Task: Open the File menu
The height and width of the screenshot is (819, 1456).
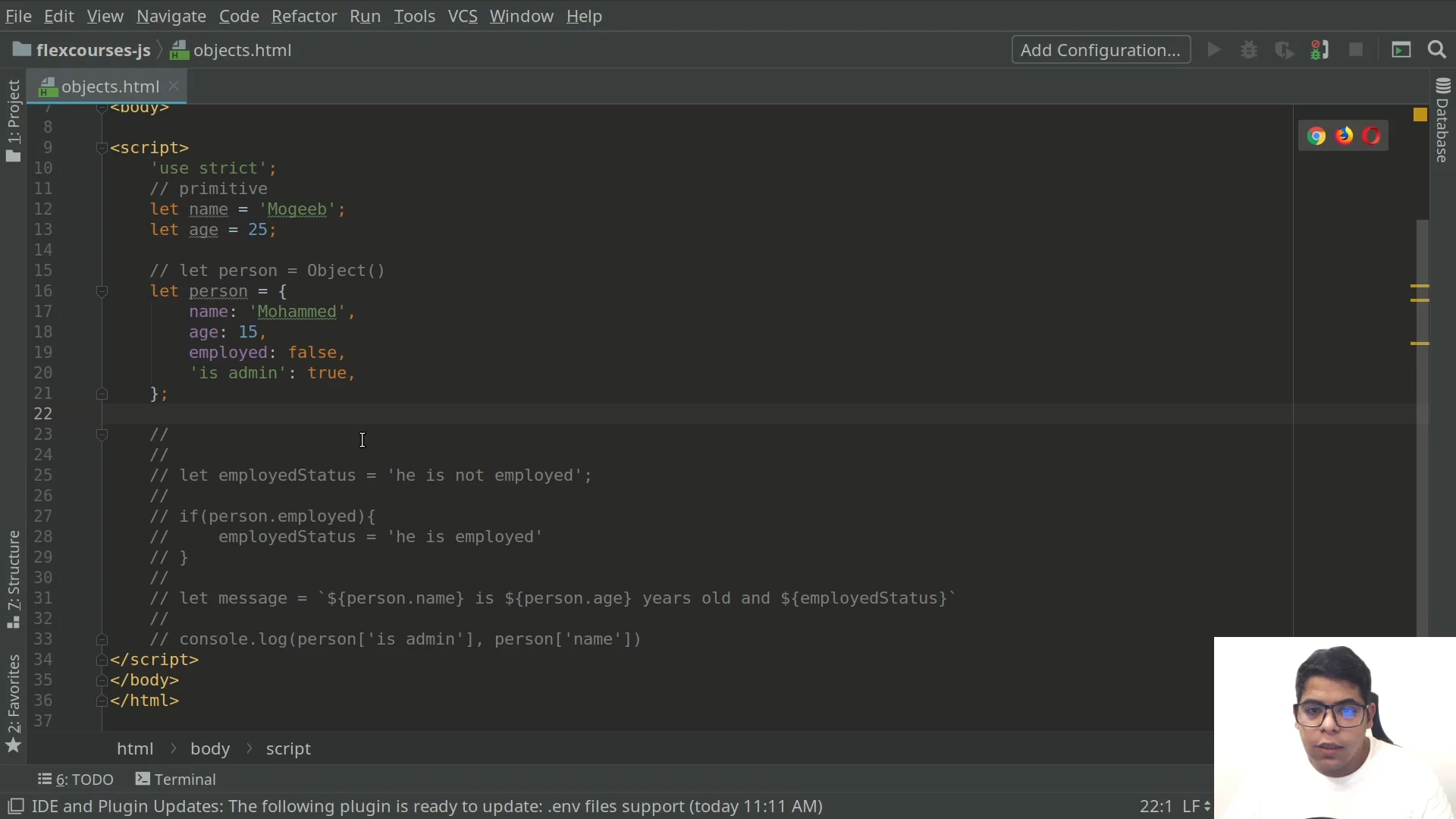Action: coord(18,16)
